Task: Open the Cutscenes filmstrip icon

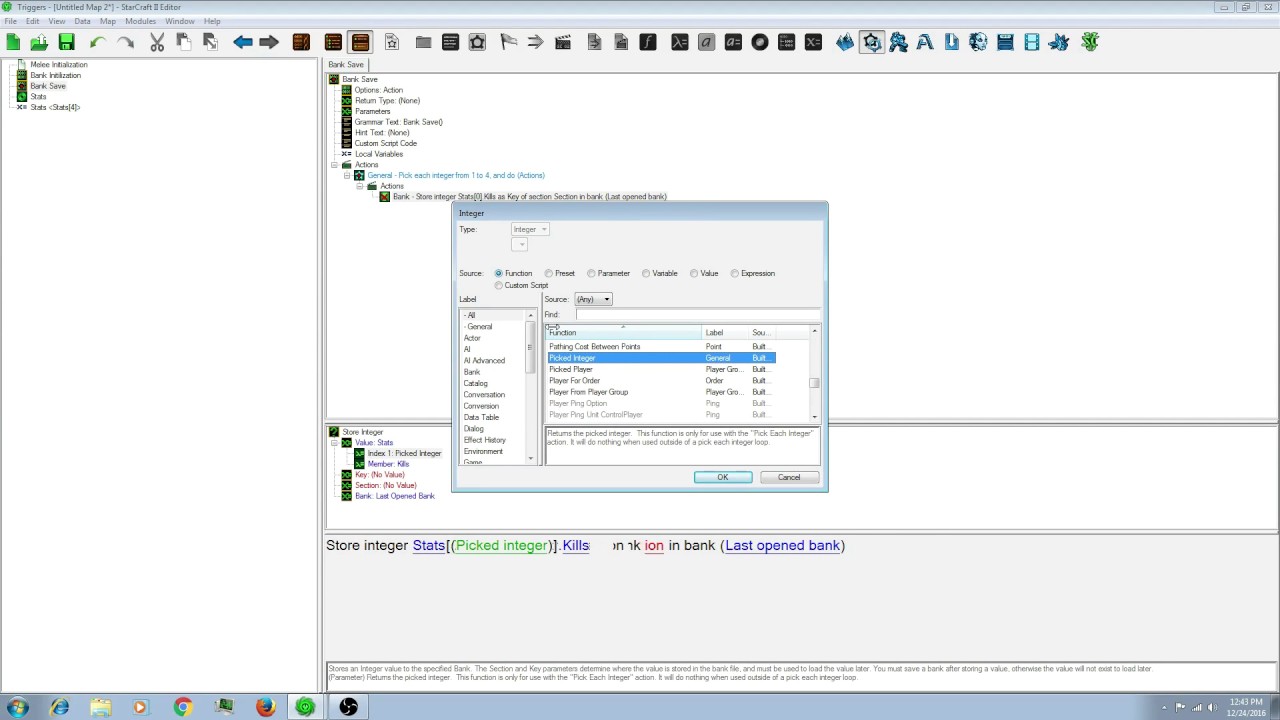Action: click(x=1032, y=42)
